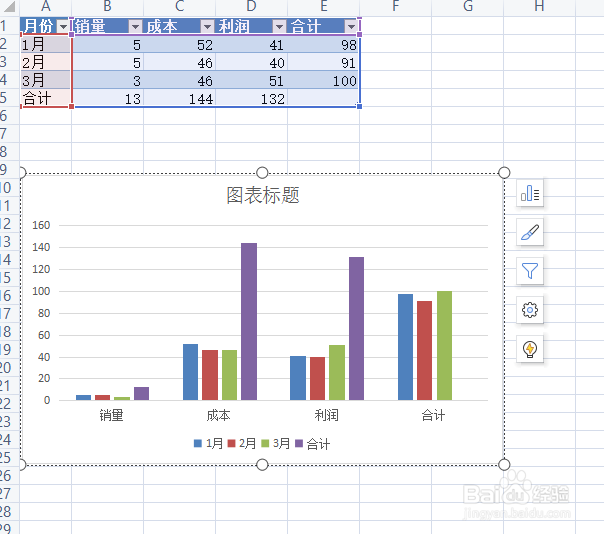Select column C header
This screenshot has width=604, height=534.
coord(180,7)
